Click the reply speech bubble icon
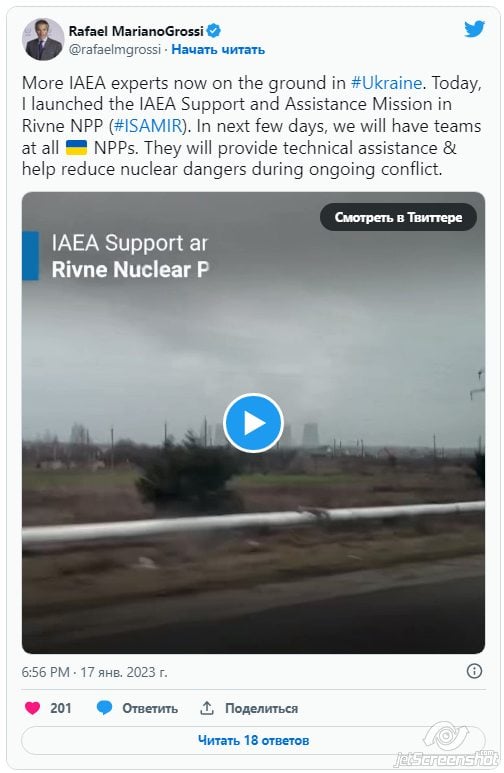 [x=104, y=708]
